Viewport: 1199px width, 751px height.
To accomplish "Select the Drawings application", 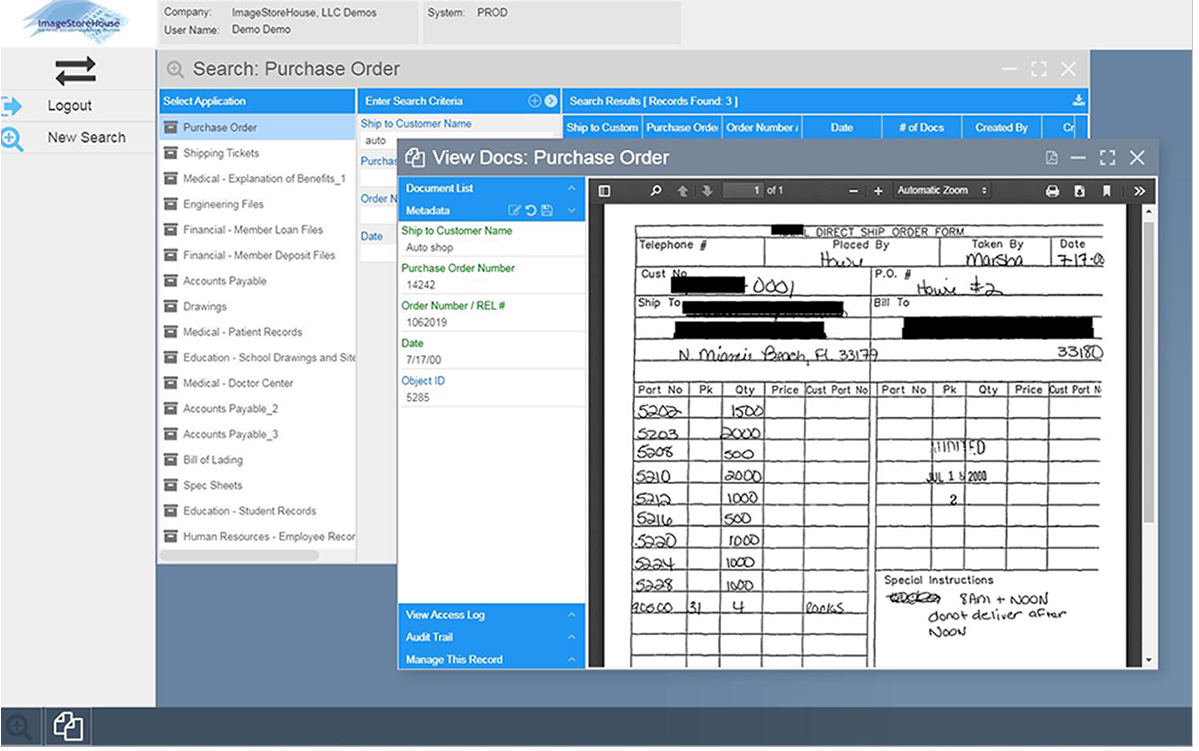I will click(258, 307).
